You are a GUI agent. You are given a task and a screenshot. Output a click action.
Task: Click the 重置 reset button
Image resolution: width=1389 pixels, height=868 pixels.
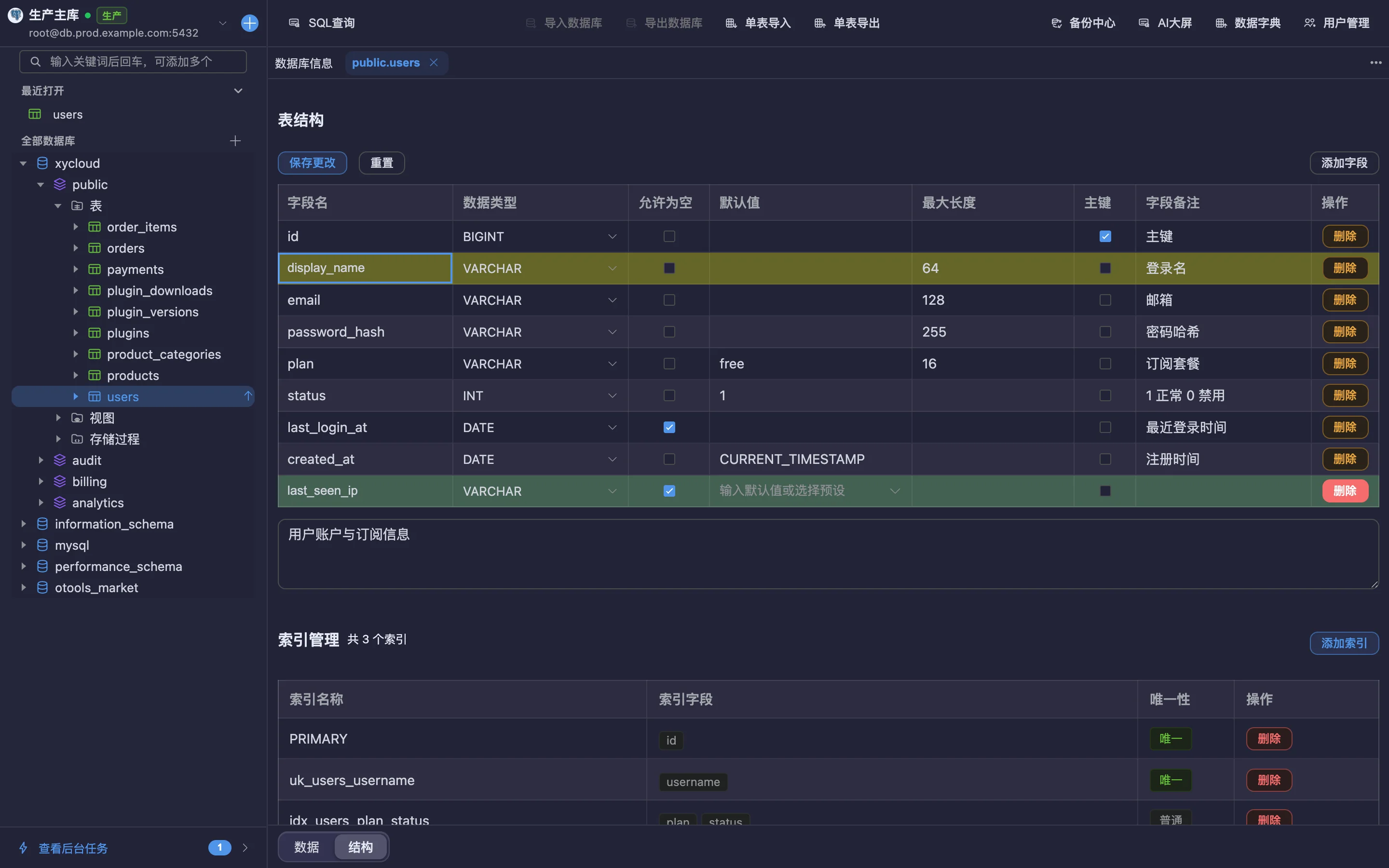tap(381, 163)
